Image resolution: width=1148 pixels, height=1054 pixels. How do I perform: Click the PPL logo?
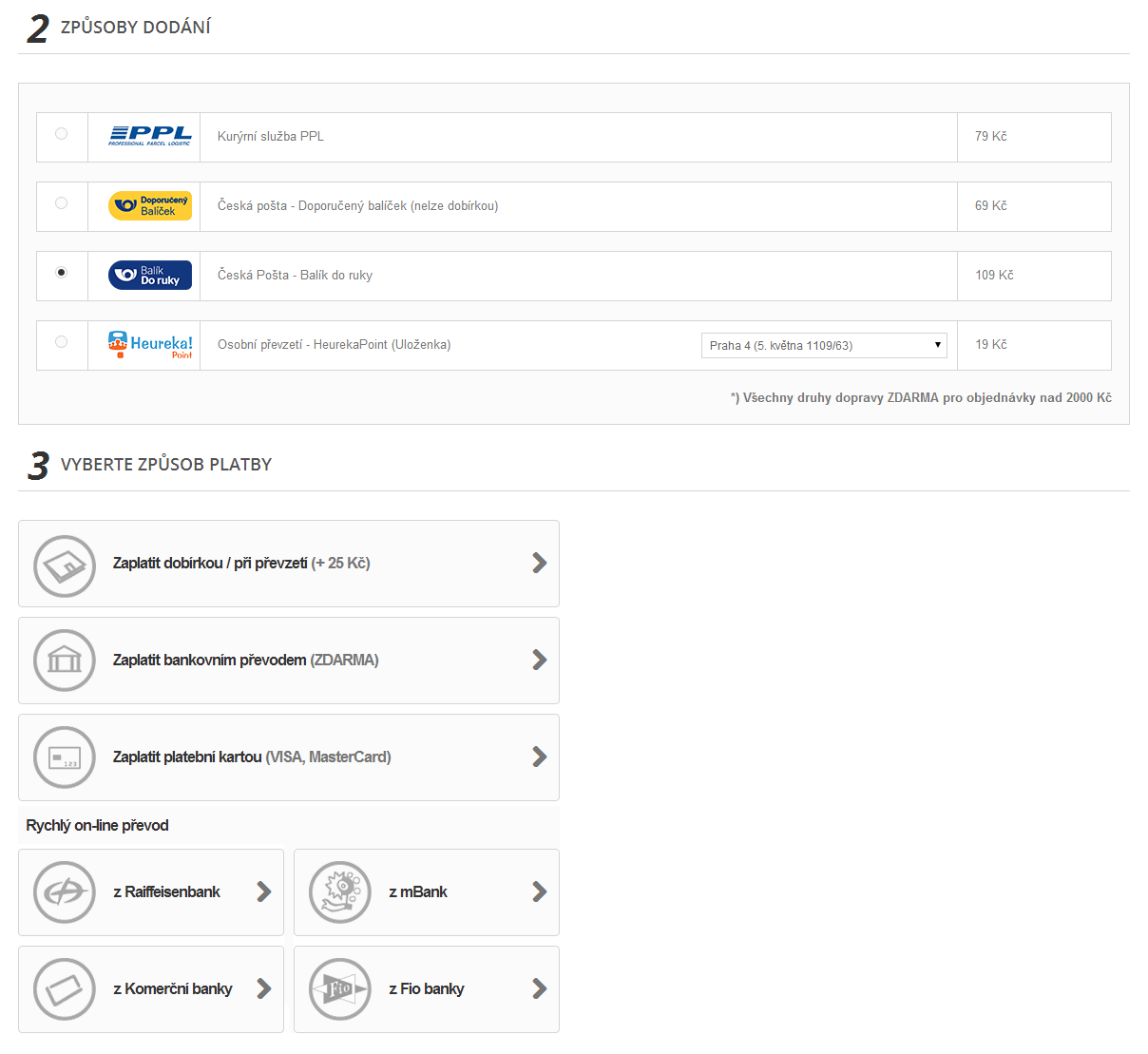click(150, 136)
